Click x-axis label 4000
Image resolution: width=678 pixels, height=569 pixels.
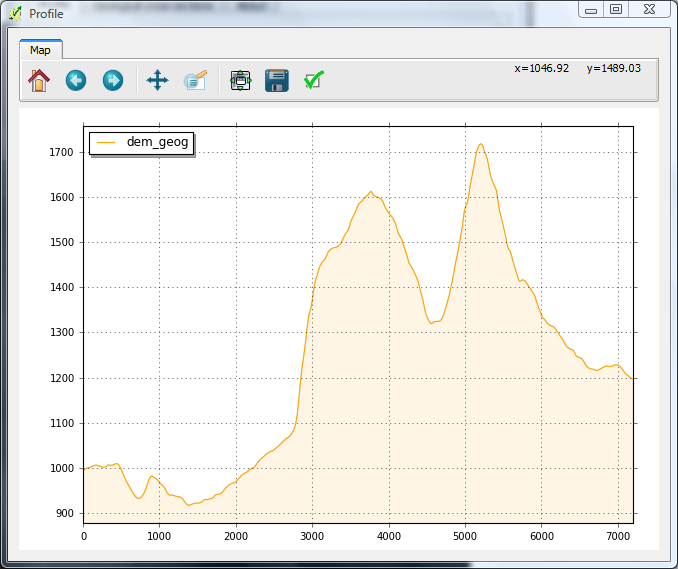pyautogui.click(x=389, y=536)
